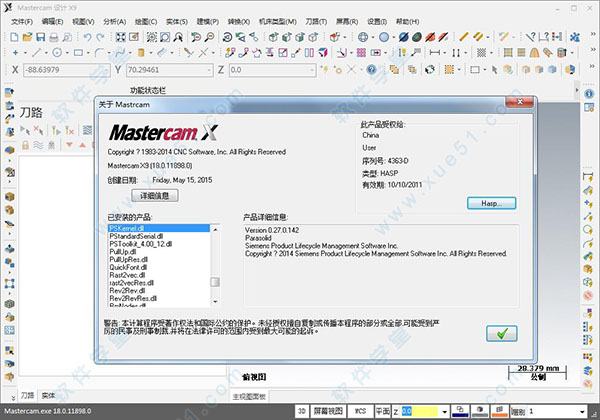Click the Print icon in toolbar

click(54, 37)
